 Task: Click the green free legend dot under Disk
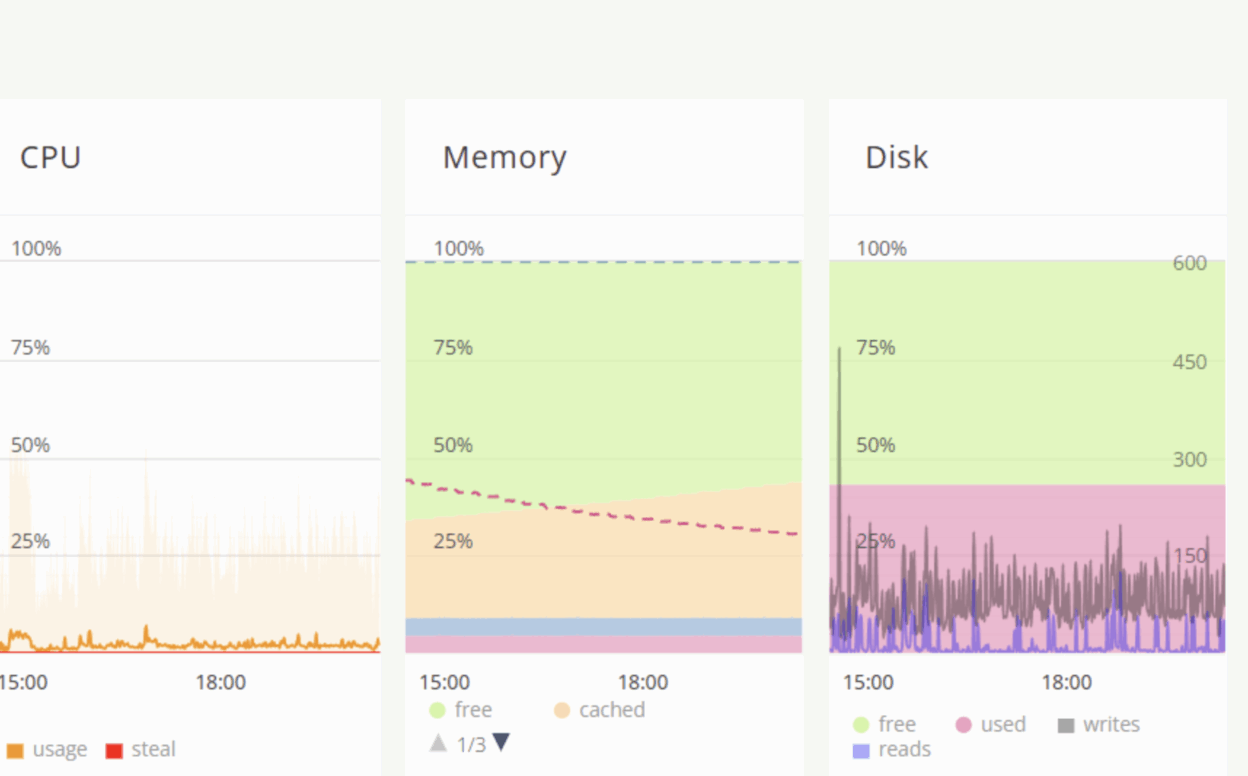pos(861,725)
